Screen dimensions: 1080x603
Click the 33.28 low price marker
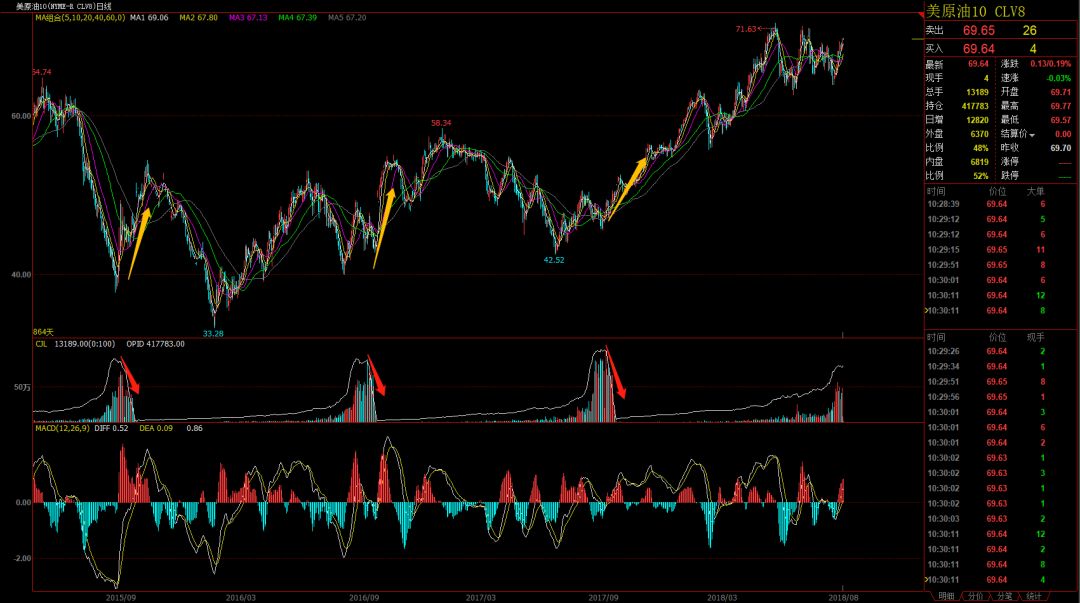213,334
